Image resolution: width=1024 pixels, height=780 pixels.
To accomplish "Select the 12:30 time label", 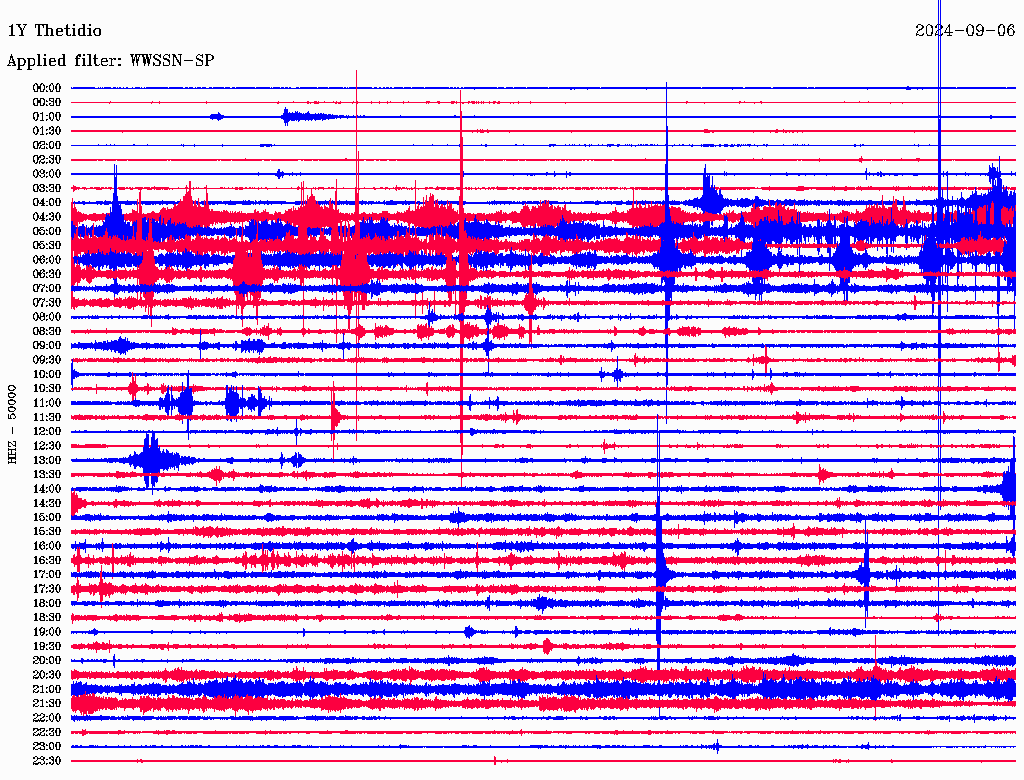I will coord(47,446).
